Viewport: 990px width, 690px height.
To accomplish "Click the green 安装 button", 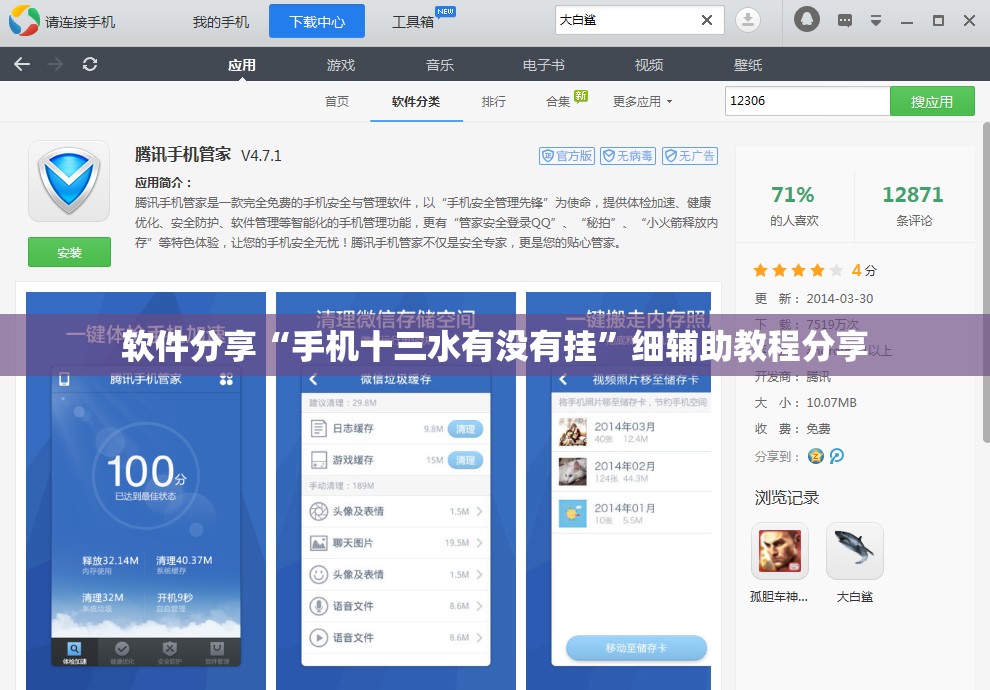I will (x=69, y=252).
